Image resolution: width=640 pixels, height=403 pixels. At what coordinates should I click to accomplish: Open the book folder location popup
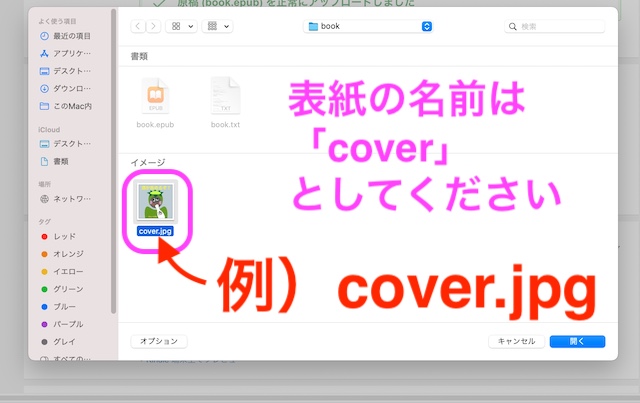[369, 26]
